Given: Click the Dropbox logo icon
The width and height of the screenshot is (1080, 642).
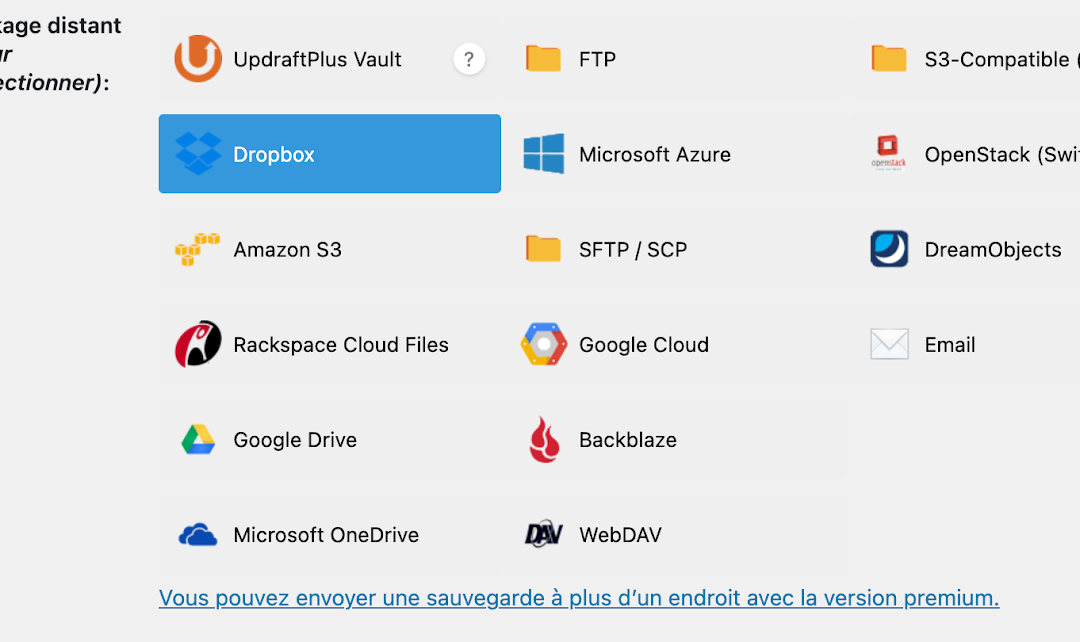Looking at the screenshot, I should [x=198, y=154].
